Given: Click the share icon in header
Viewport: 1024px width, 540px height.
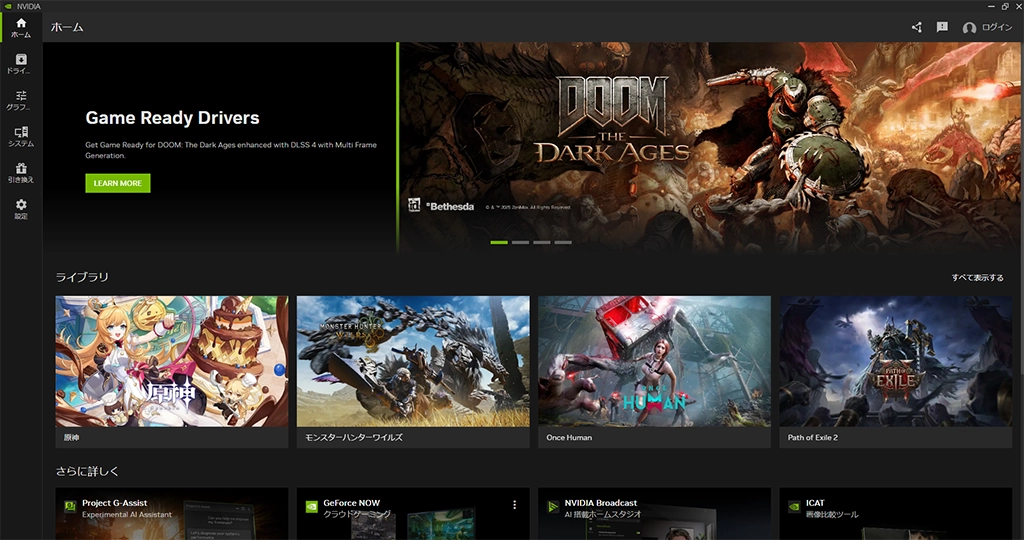Looking at the screenshot, I should pyautogui.click(x=917, y=27).
